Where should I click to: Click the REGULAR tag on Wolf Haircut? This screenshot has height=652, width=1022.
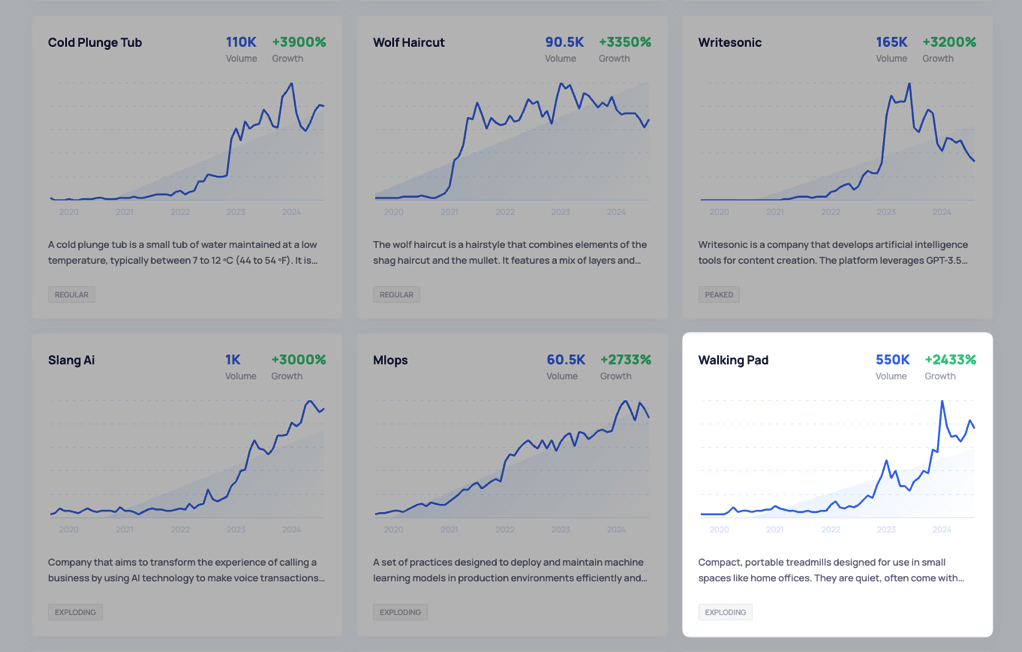396,295
